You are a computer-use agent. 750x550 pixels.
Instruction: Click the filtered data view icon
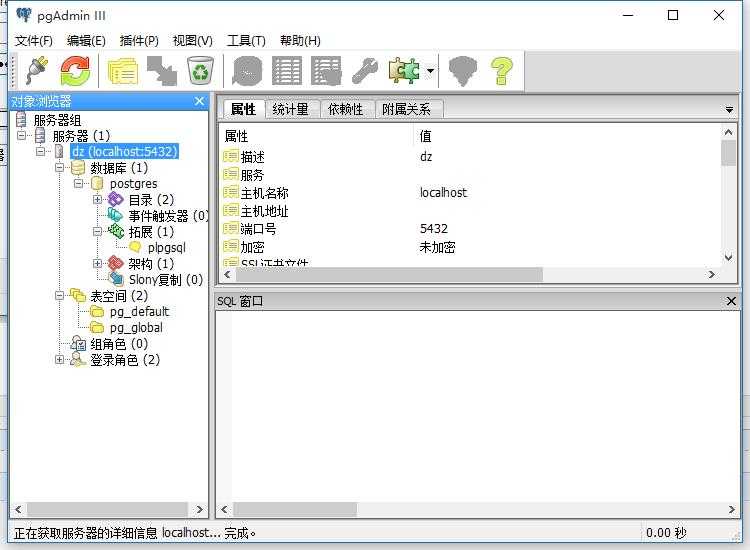[326, 71]
